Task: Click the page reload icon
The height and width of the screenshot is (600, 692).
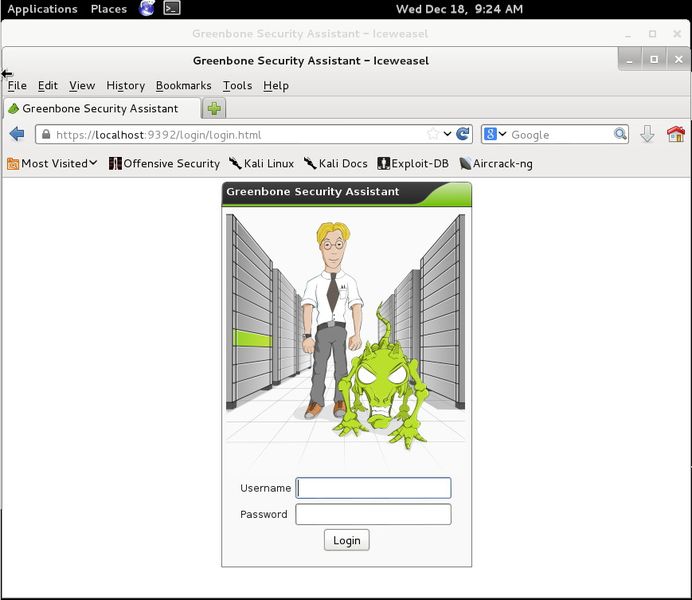Action: (463, 134)
